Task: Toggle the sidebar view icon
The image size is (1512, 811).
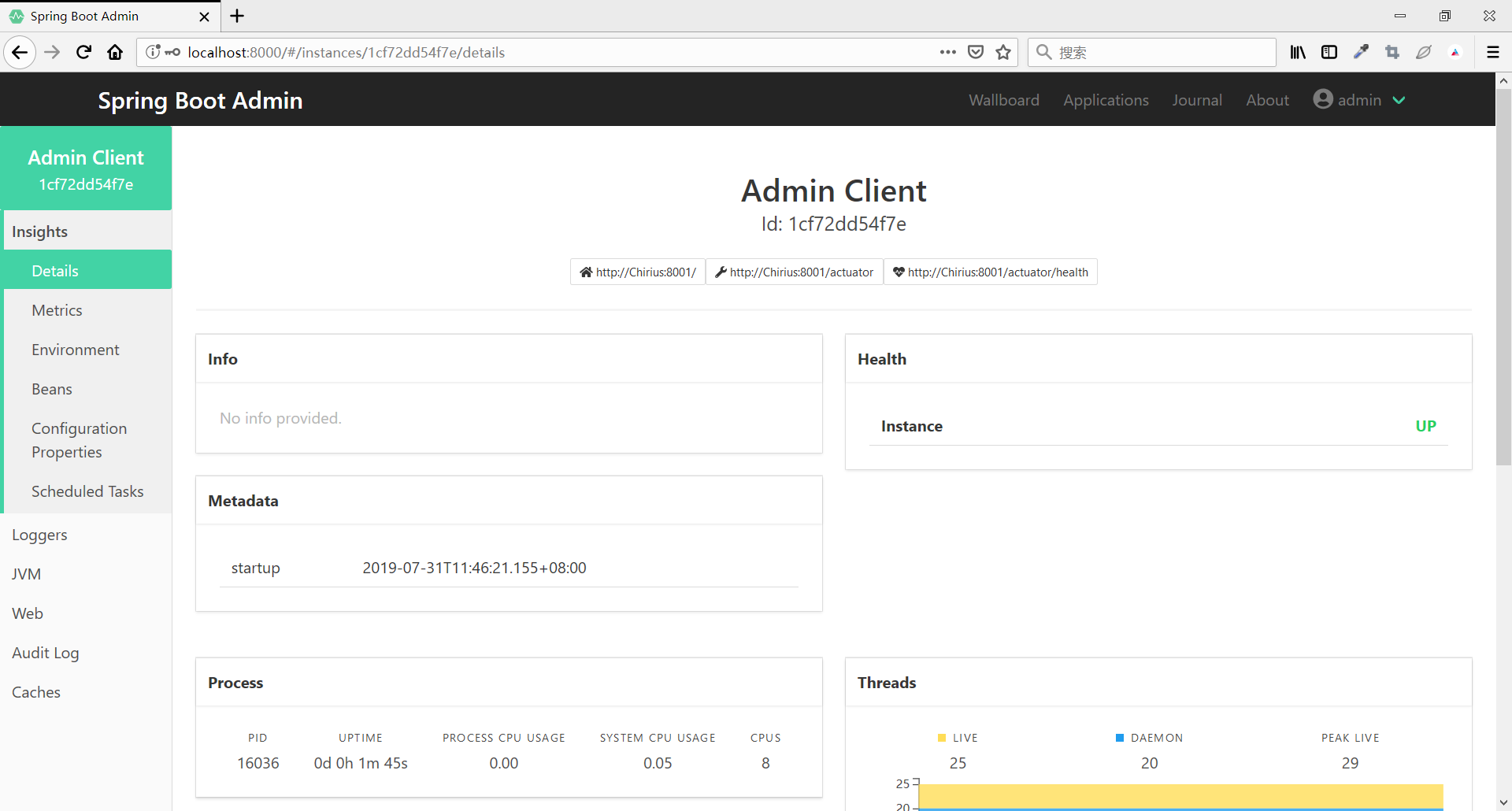Action: 1329,53
